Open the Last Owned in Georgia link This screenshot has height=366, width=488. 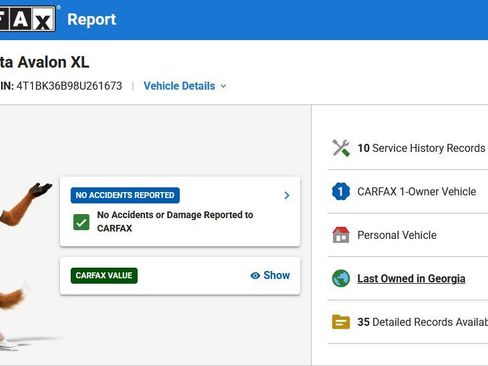pos(411,278)
